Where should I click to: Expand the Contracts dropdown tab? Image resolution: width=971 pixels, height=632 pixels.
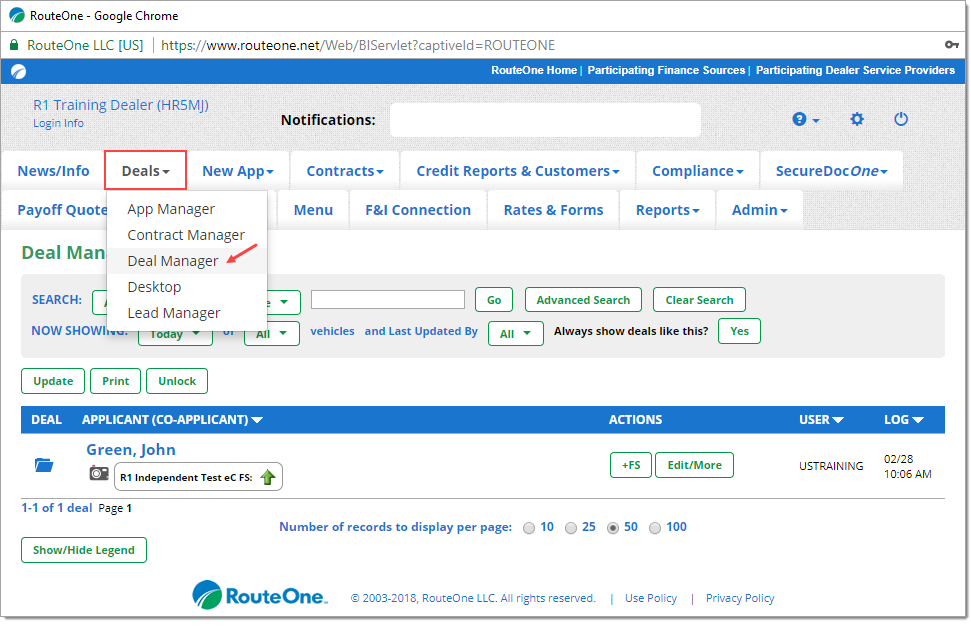click(345, 171)
